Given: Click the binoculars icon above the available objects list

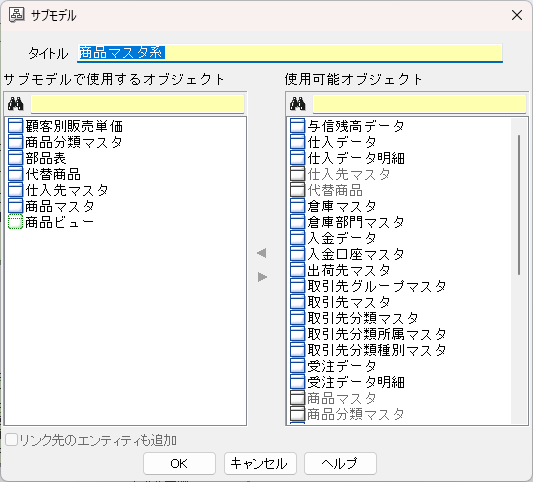Looking at the screenshot, I should pyautogui.click(x=298, y=104).
